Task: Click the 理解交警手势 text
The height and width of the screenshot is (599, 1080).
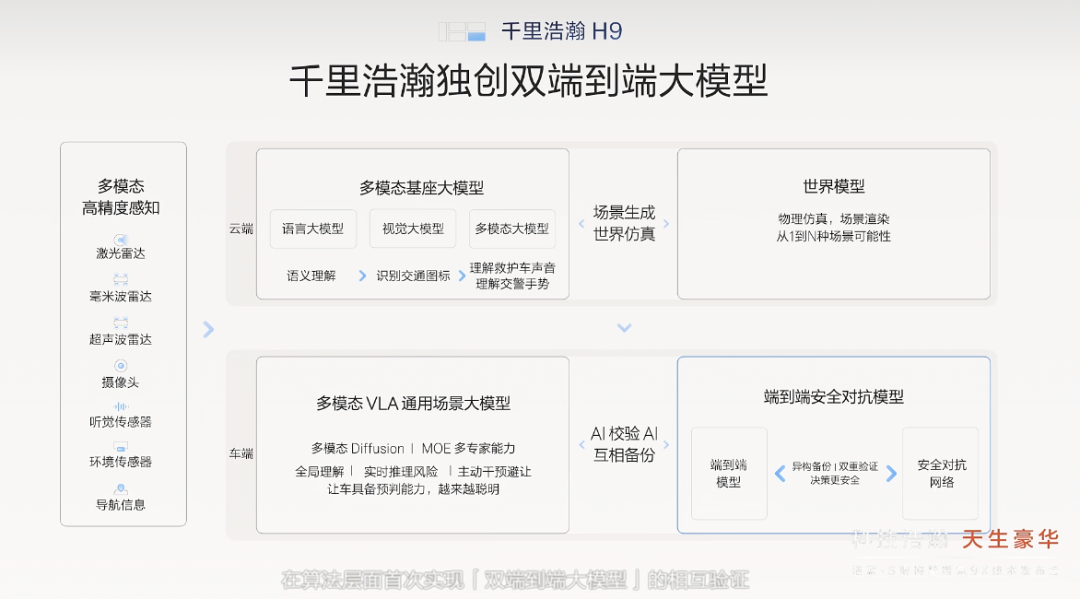Action: pyautogui.click(x=512, y=284)
